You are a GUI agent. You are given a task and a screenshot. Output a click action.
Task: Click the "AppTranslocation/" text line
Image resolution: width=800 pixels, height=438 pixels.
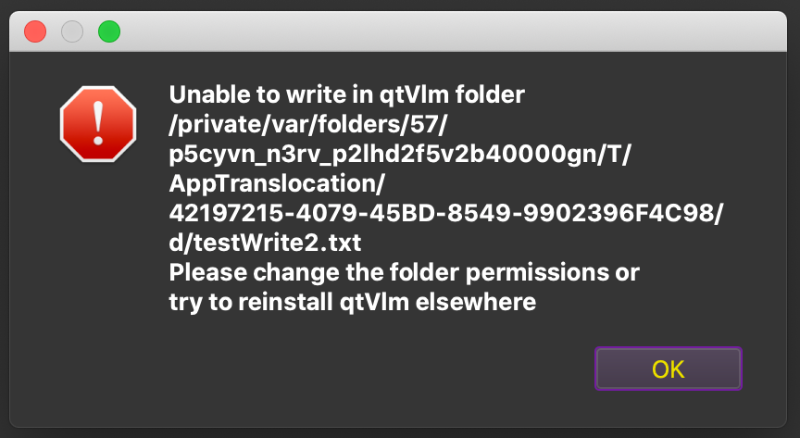(x=277, y=184)
